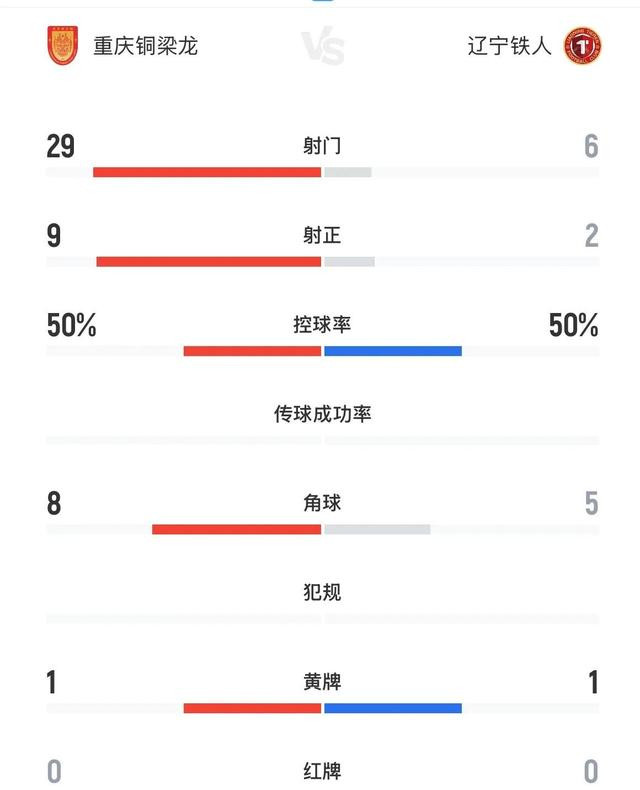Select the 重庆铜梁龙 team name
This screenshot has width=640, height=790.
145,46
